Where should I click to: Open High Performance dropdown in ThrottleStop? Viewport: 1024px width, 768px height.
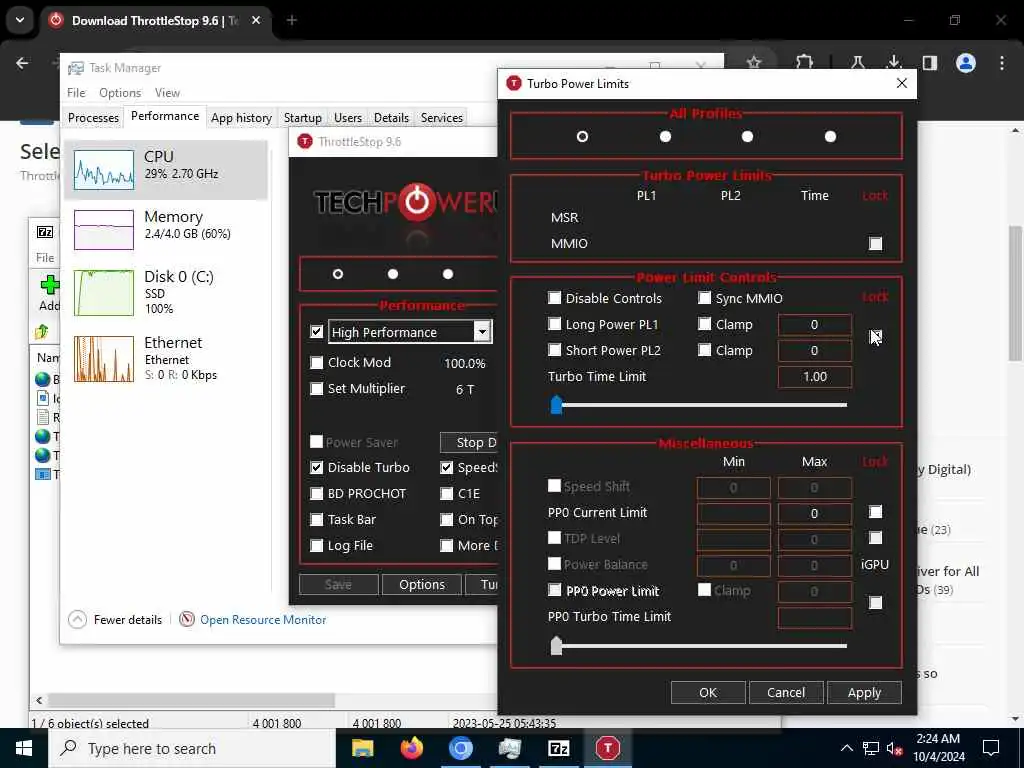pyautogui.click(x=482, y=332)
